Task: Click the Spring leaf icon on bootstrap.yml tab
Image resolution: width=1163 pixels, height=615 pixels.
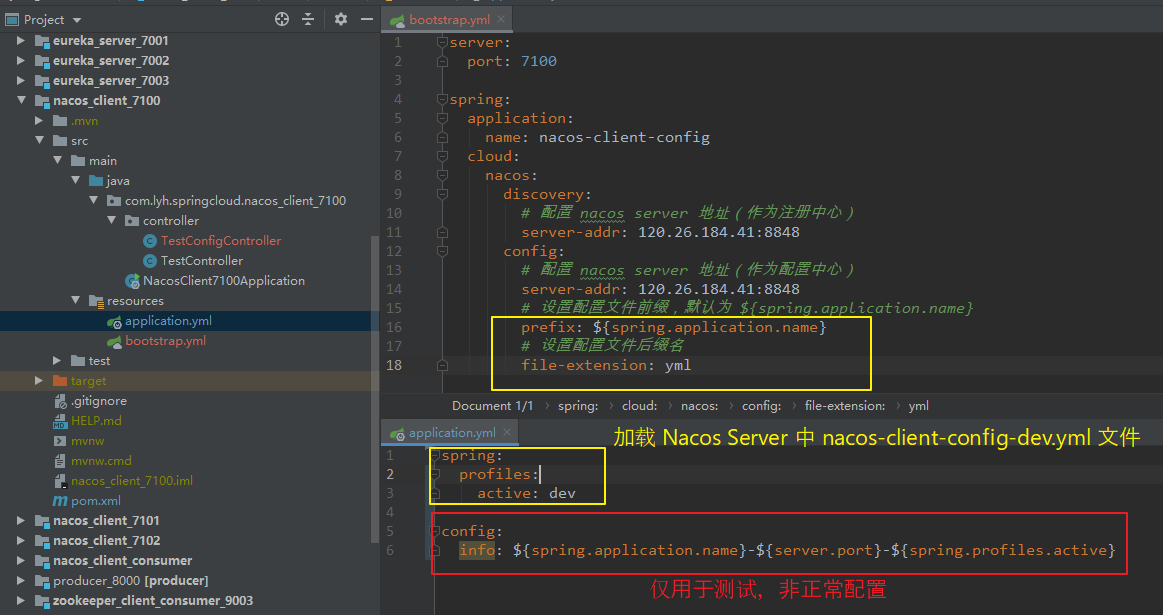Action: click(397, 18)
